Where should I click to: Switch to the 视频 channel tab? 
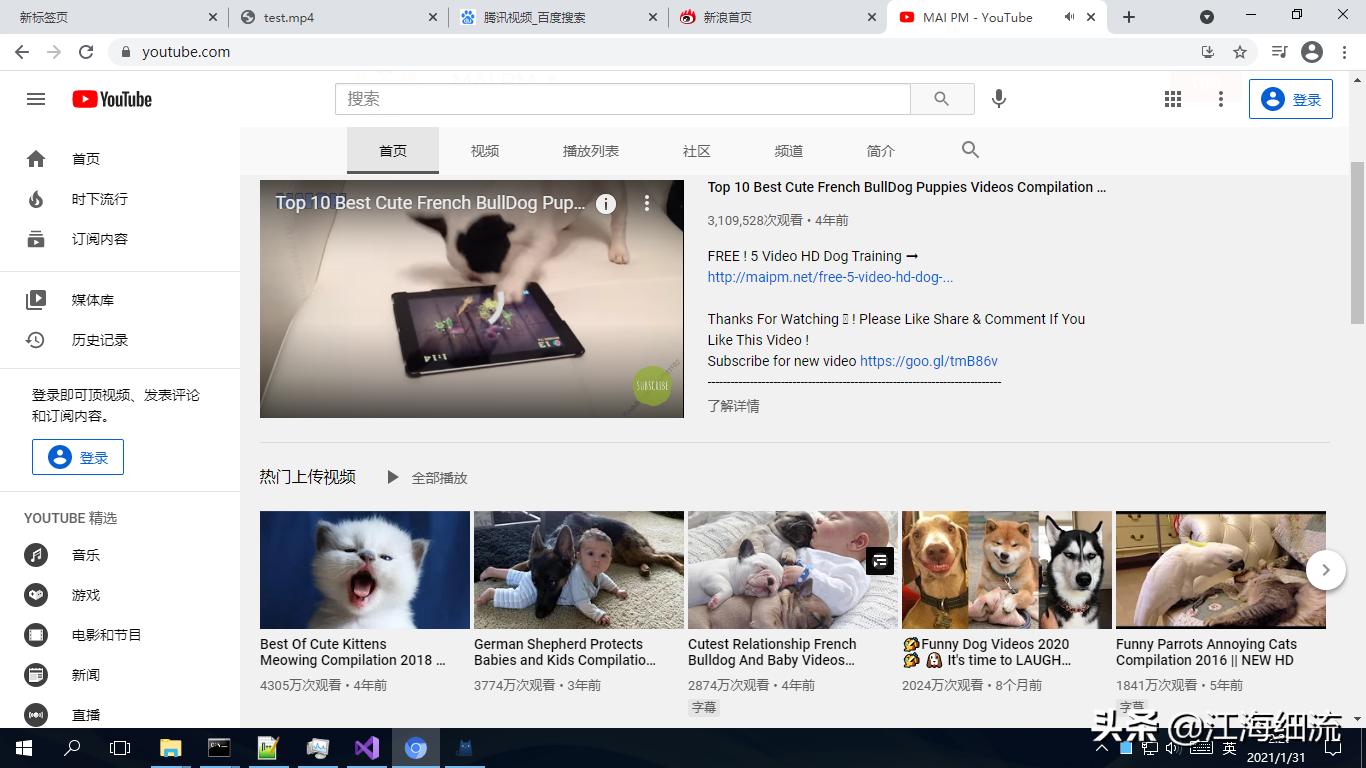click(x=484, y=150)
